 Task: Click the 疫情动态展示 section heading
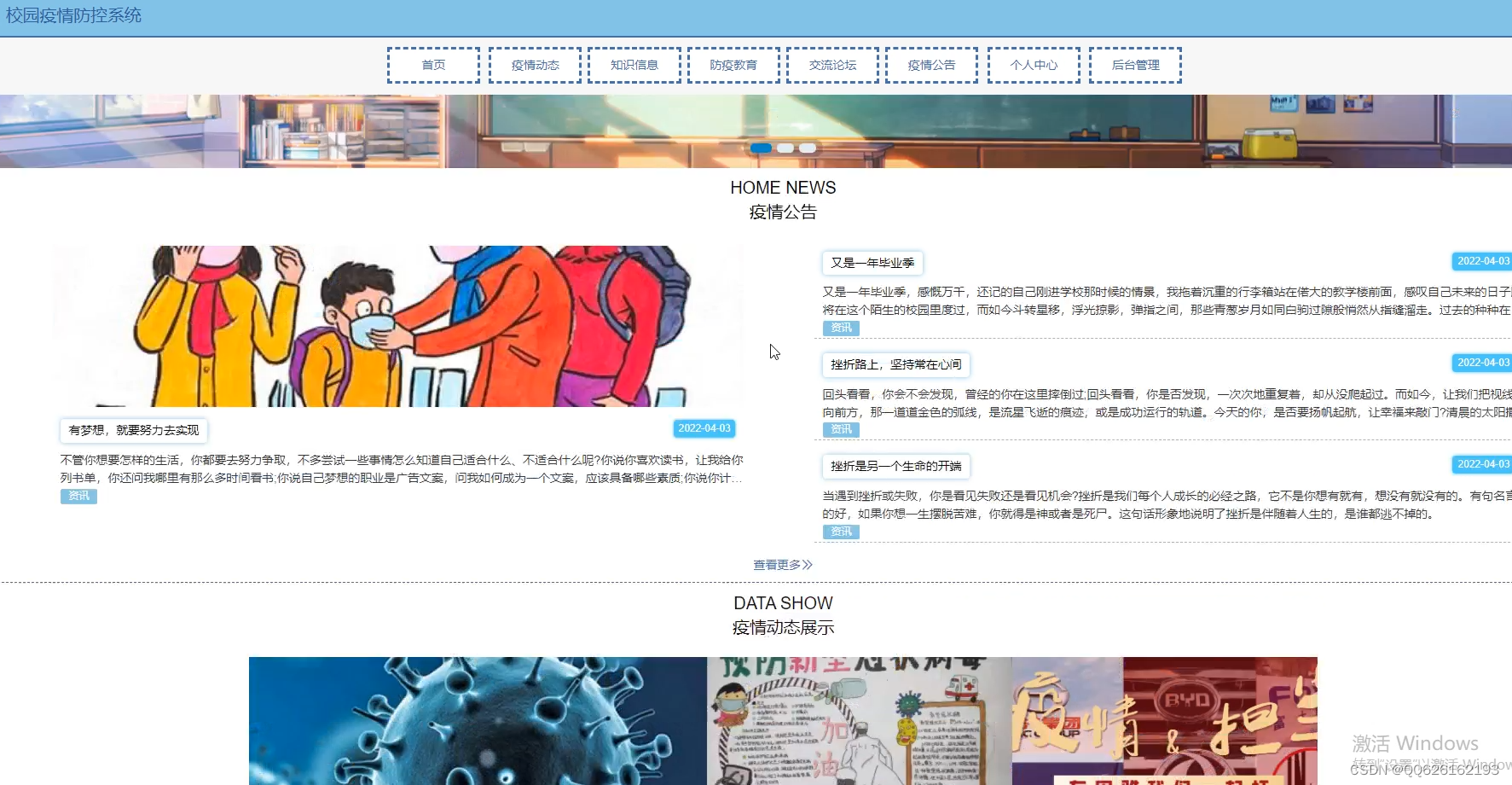coord(783,628)
